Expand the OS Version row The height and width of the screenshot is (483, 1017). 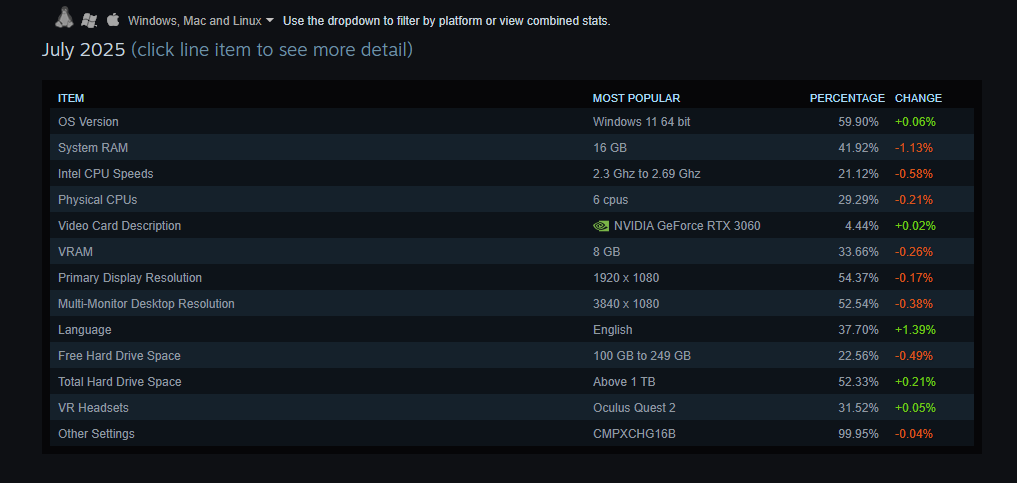tap(512, 121)
